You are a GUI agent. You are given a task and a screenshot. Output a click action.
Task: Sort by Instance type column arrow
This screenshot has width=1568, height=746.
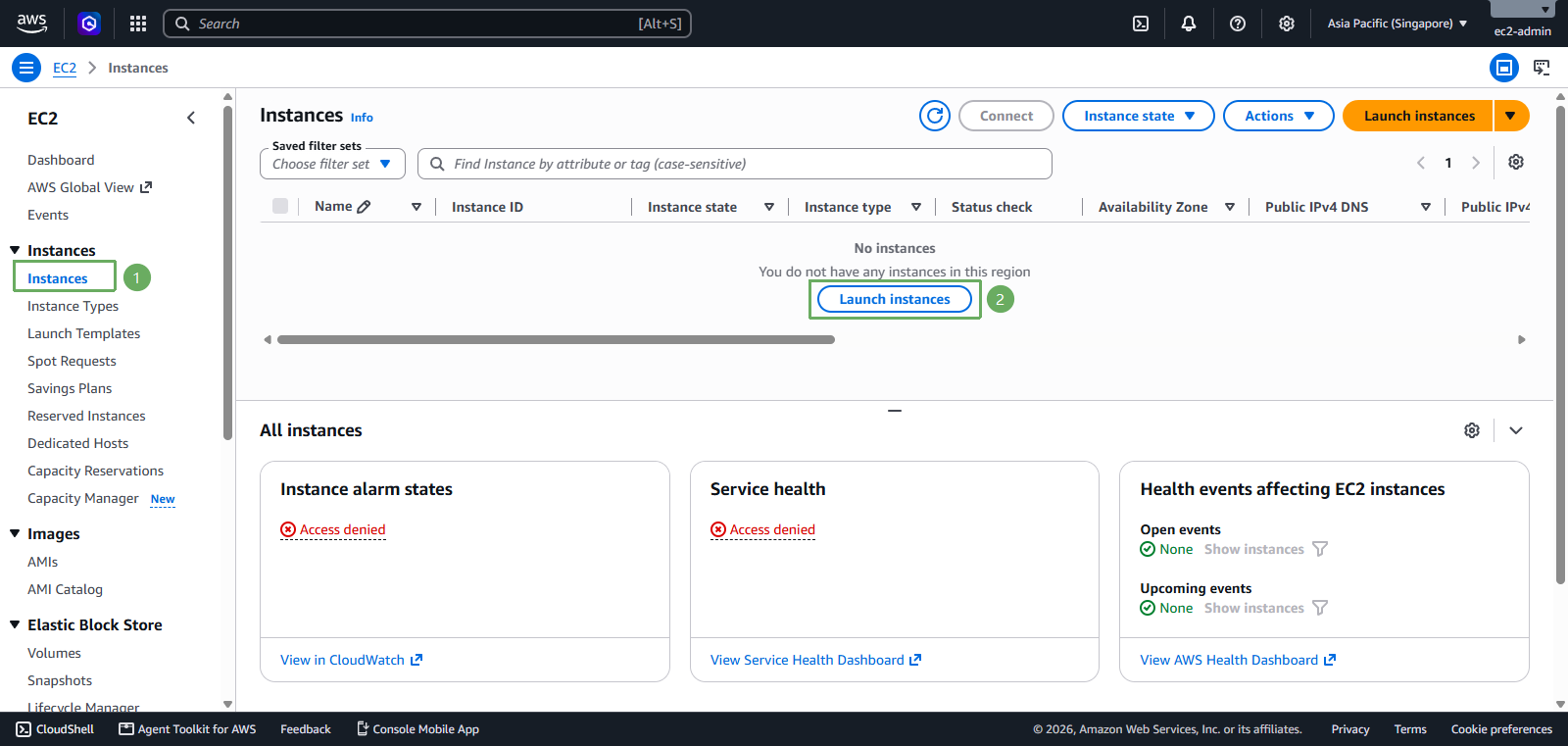pos(916,207)
